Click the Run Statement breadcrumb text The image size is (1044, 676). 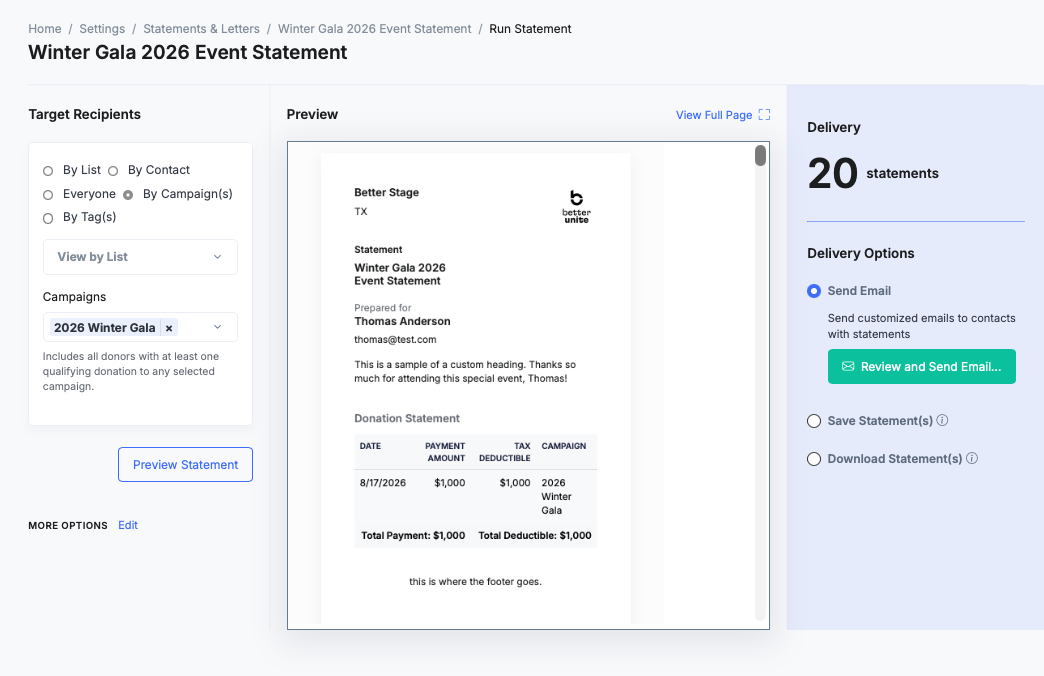tap(530, 29)
